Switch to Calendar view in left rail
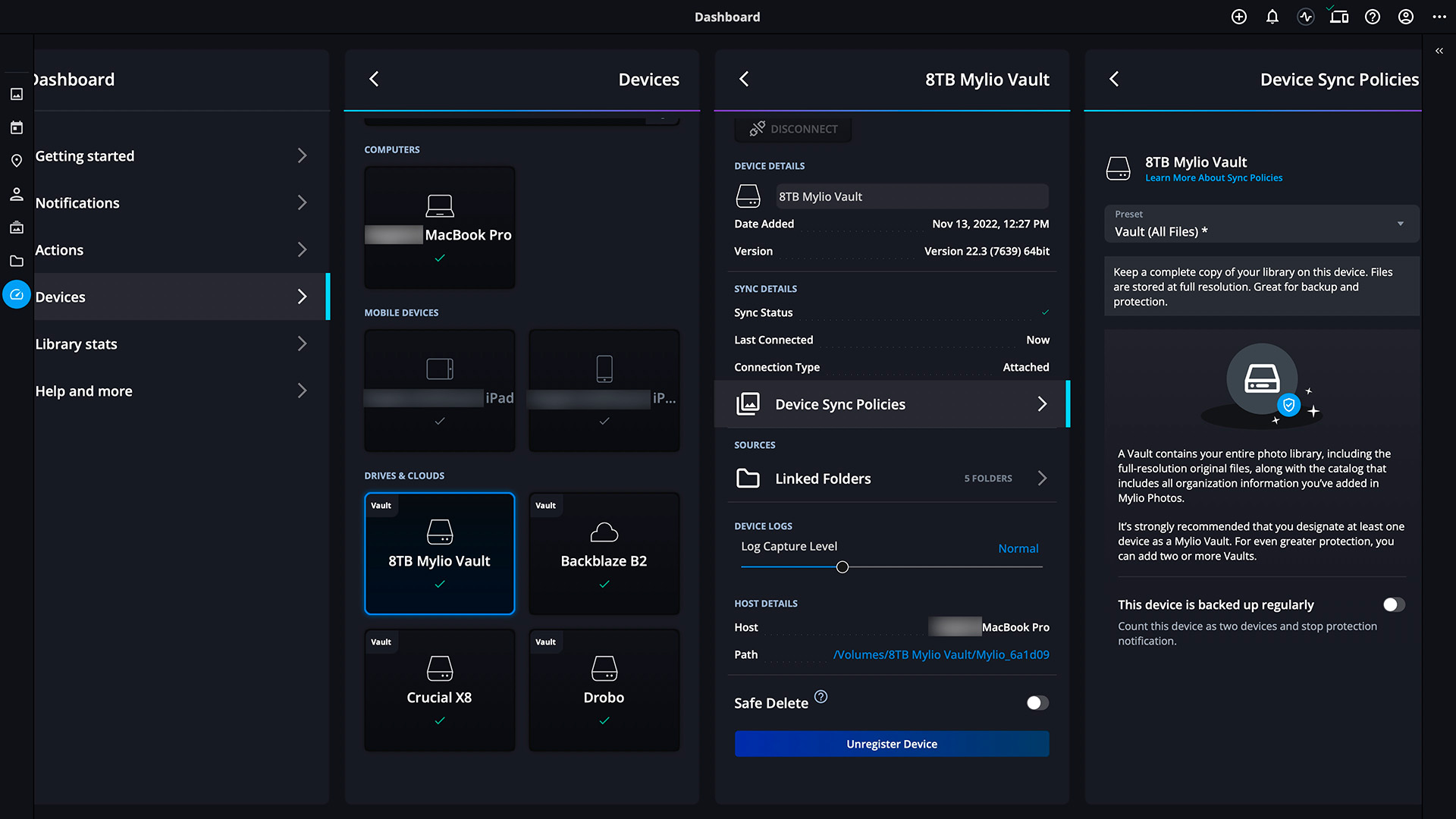The height and width of the screenshot is (819, 1456). (17, 127)
